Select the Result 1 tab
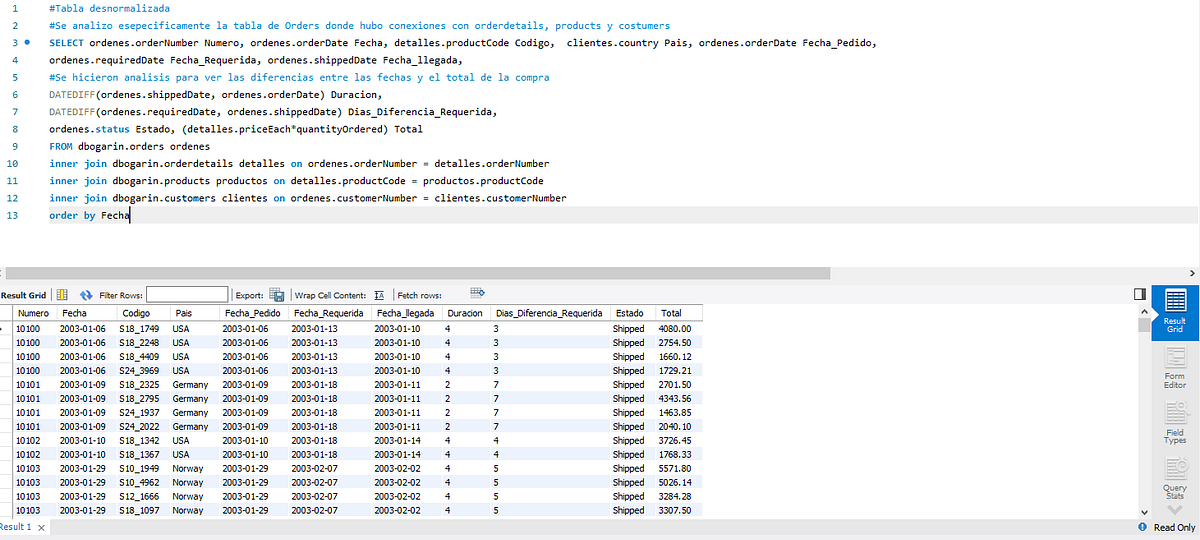 pos(16,527)
